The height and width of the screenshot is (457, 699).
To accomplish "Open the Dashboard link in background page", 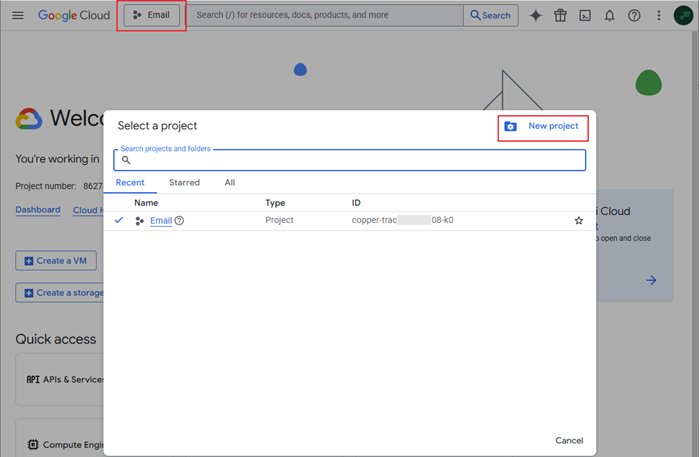I will pyautogui.click(x=38, y=210).
